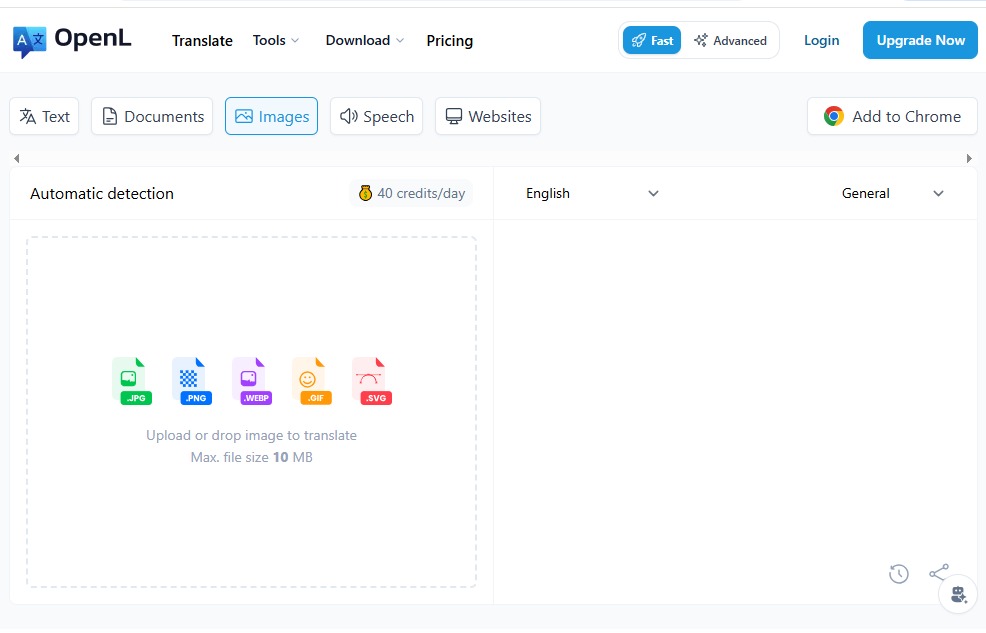This screenshot has width=986, height=633.
Task: Select the Speech tab
Action: (x=377, y=117)
